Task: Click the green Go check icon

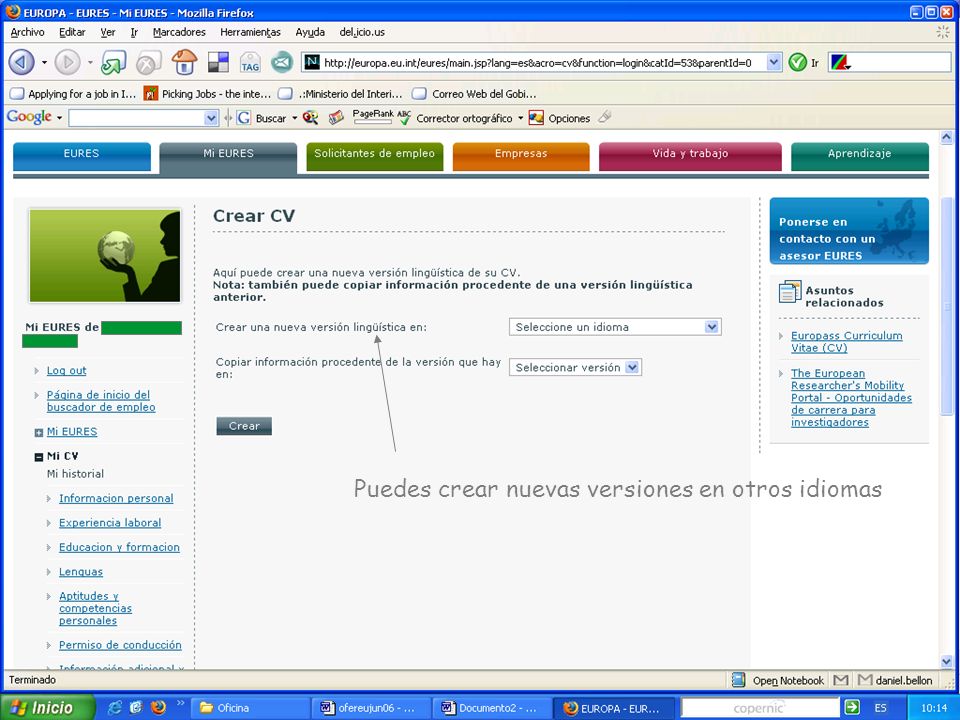Action: pos(797,62)
